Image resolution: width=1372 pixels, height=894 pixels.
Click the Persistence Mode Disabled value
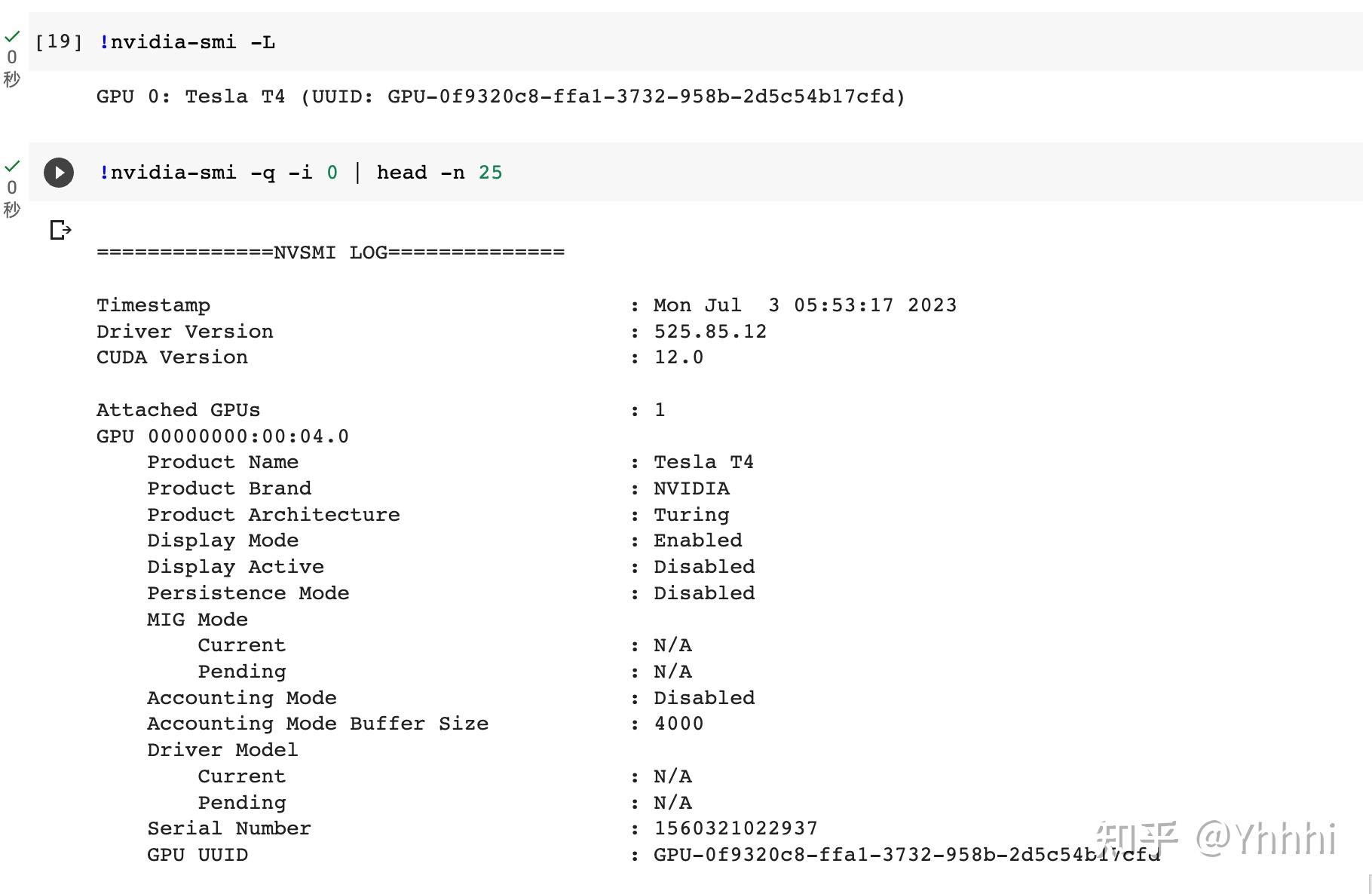(704, 593)
